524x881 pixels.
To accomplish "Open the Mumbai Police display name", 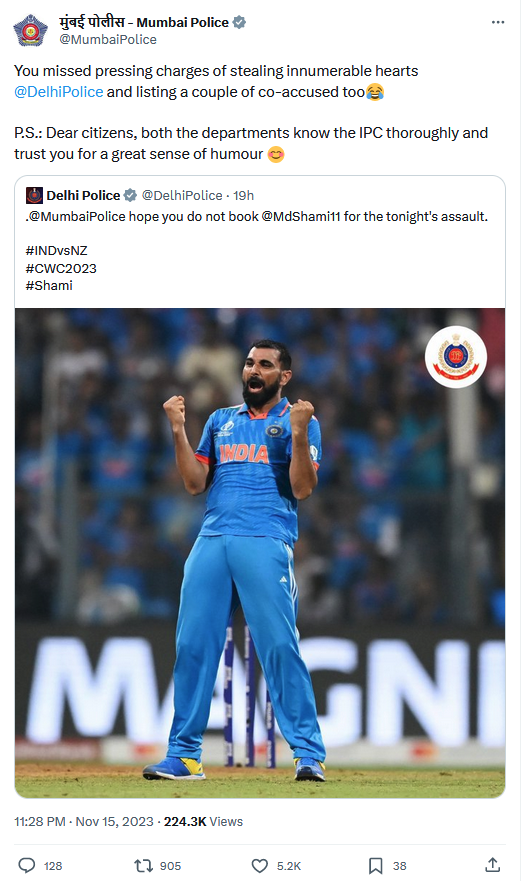I will pyautogui.click(x=144, y=22).
